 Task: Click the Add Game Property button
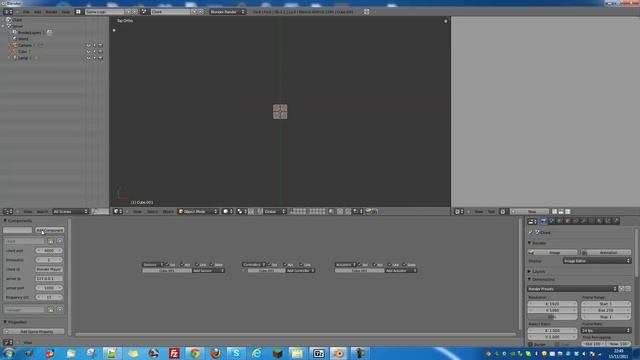pos(34,331)
